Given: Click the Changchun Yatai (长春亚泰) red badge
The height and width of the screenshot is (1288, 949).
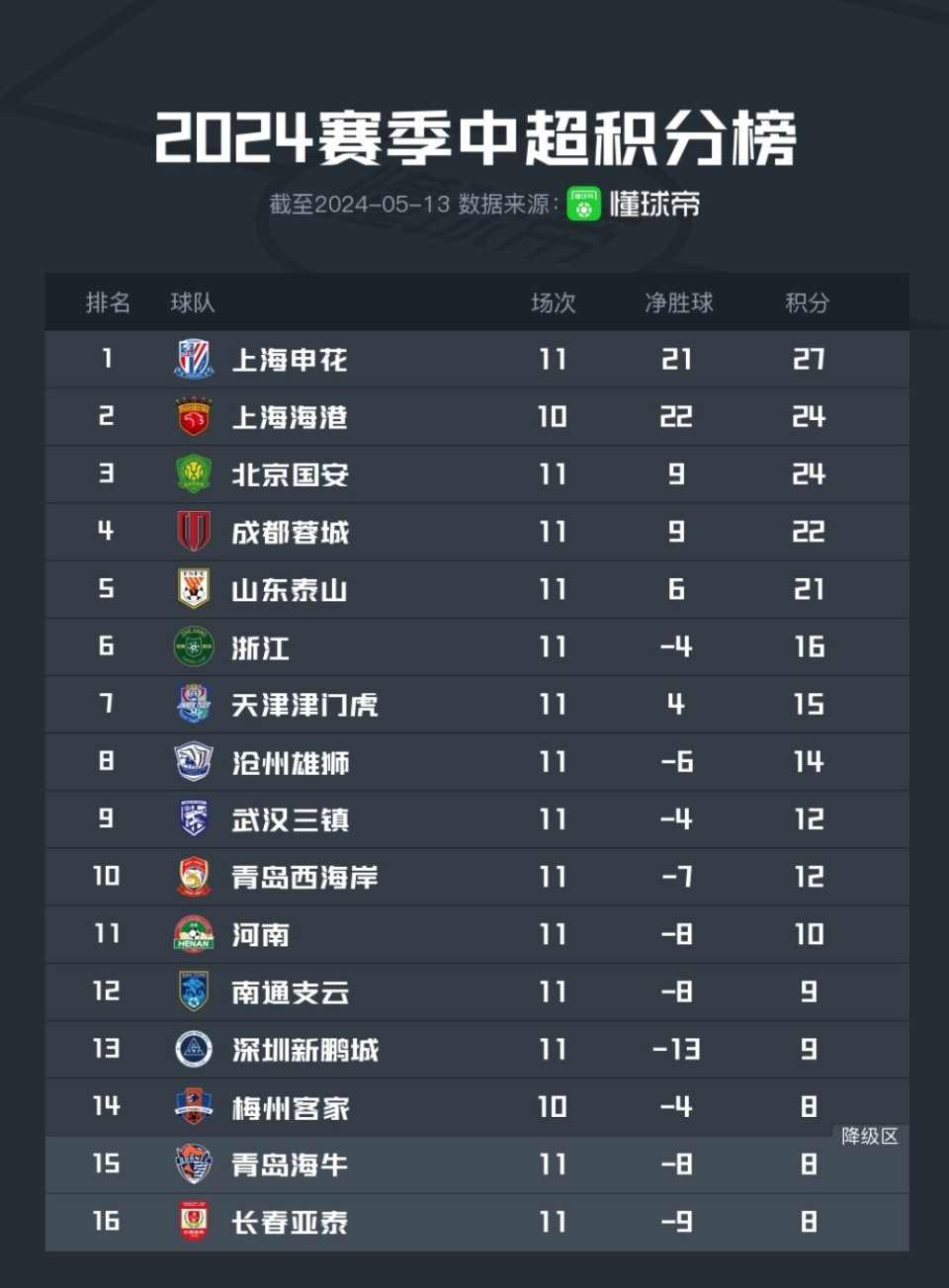Looking at the screenshot, I should tap(194, 1221).
